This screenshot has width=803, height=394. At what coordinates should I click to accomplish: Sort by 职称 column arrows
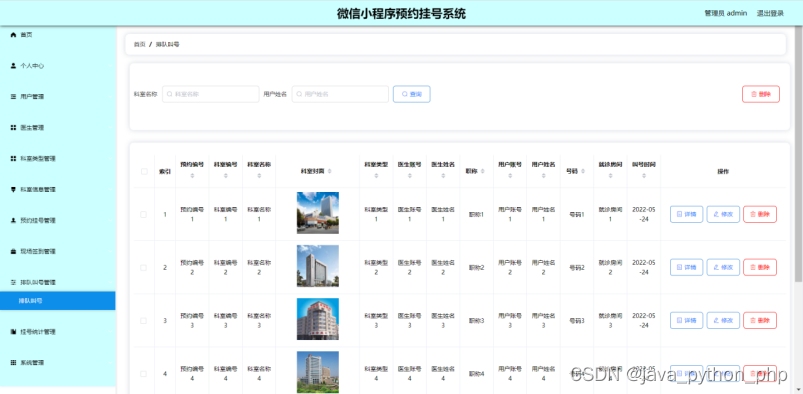coord(483,171)
